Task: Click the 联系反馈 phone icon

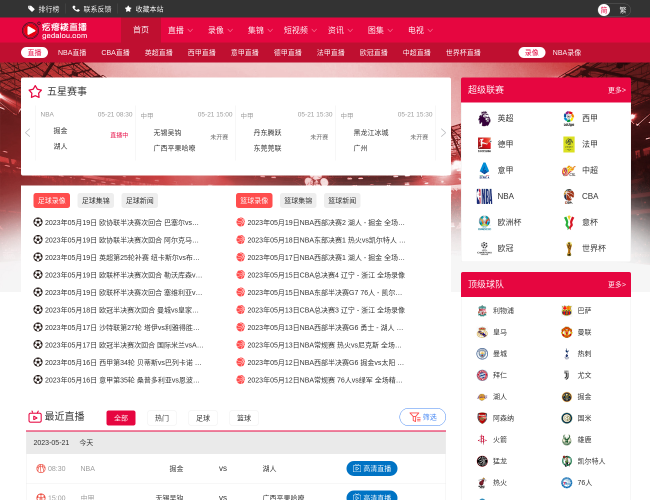Action: click(x=76, y=9)
